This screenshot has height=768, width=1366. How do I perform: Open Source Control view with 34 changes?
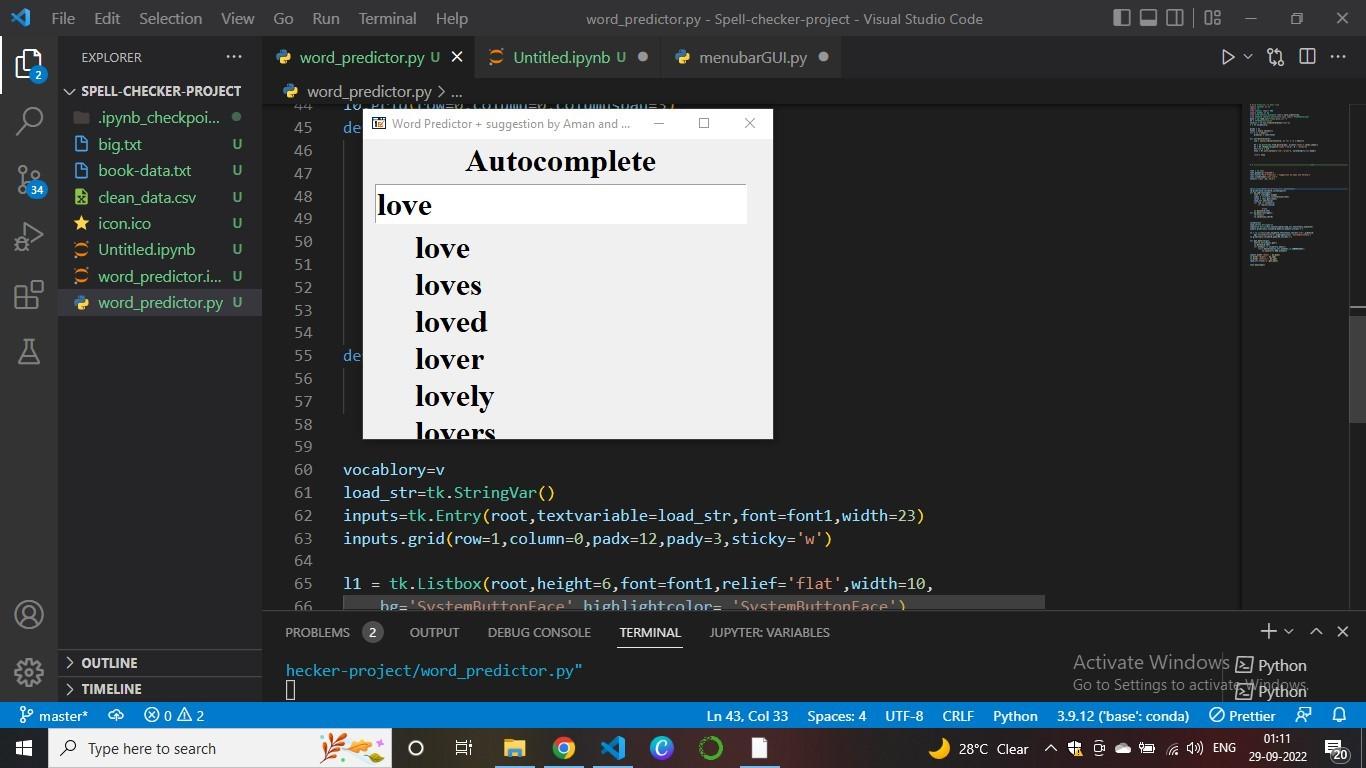click(x=29, y=179)
